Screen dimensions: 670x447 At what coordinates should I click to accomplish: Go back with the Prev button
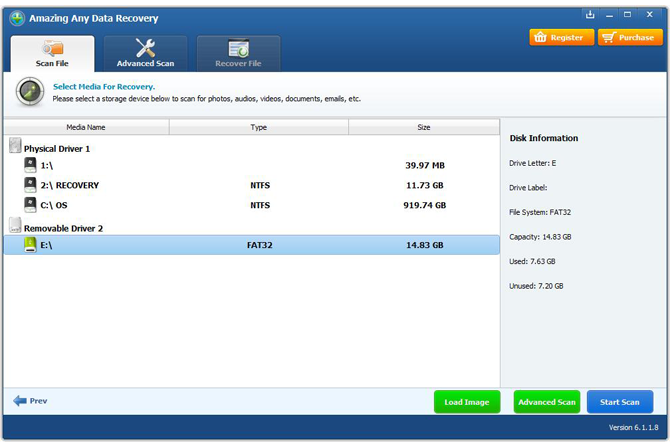point(30,401)
